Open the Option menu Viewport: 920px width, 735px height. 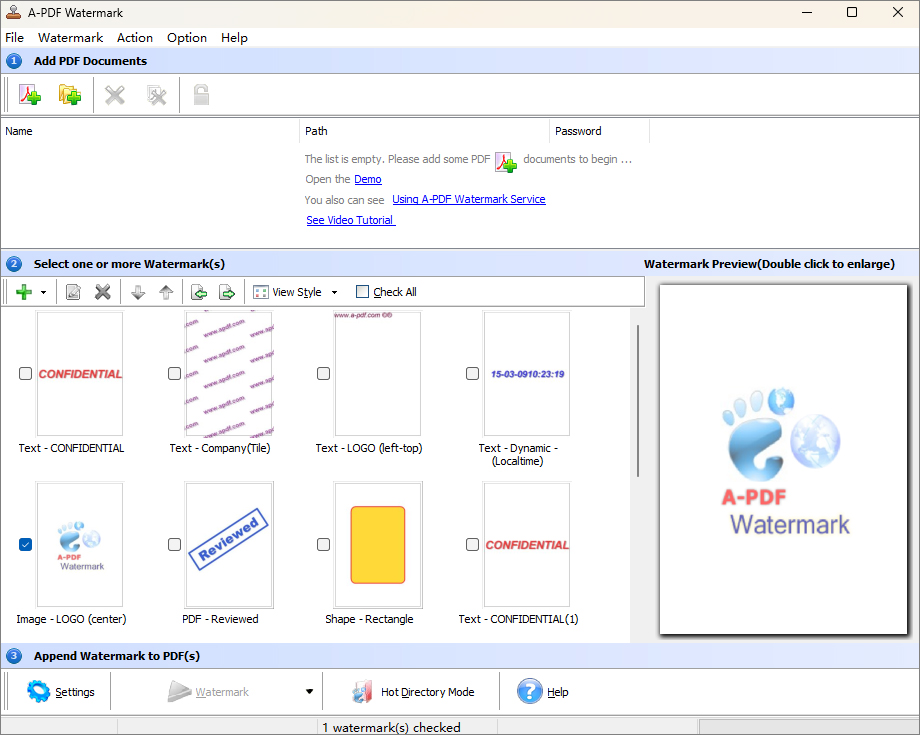187,38
